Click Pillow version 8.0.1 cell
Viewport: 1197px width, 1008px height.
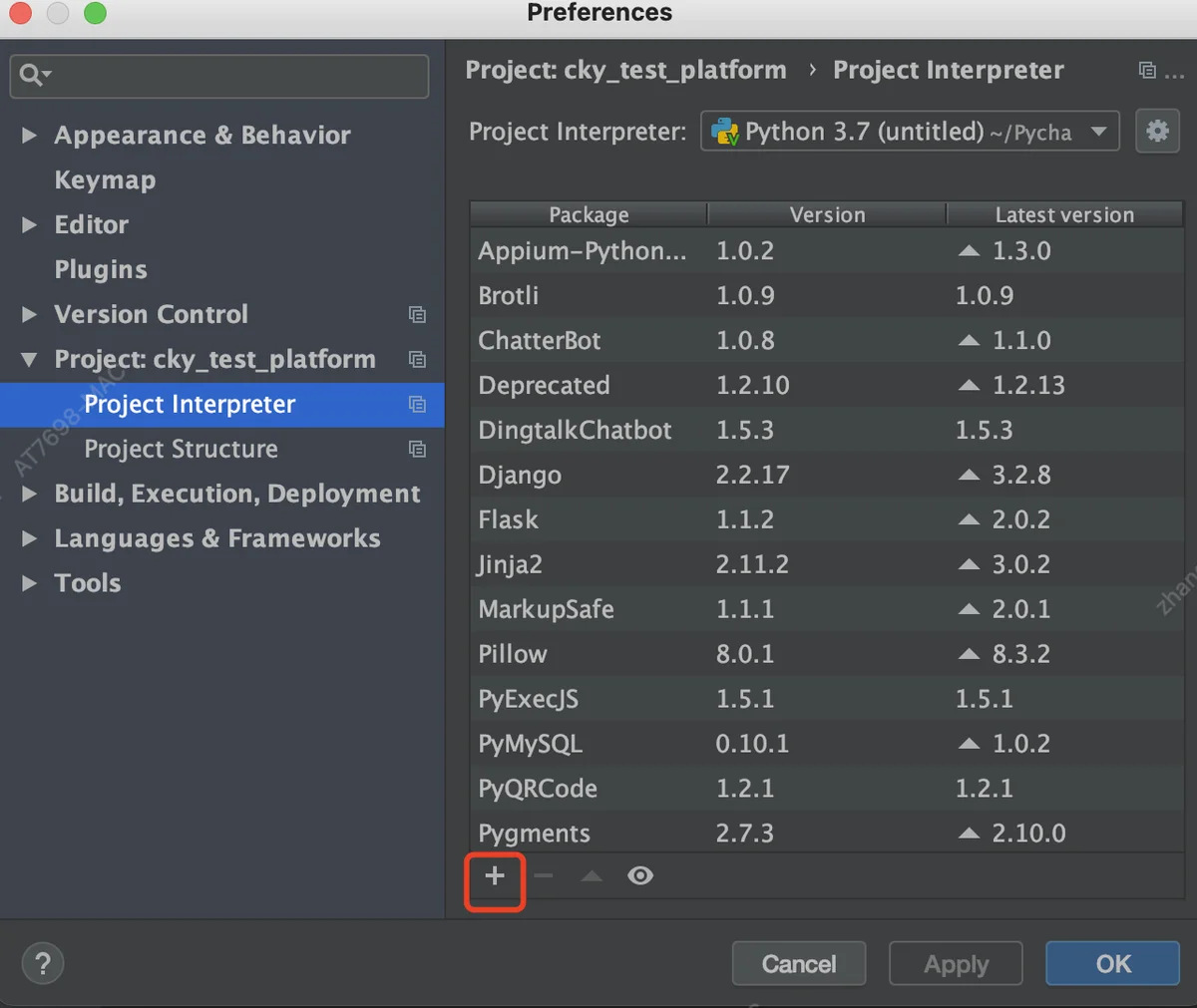click(x=745, y=655)
